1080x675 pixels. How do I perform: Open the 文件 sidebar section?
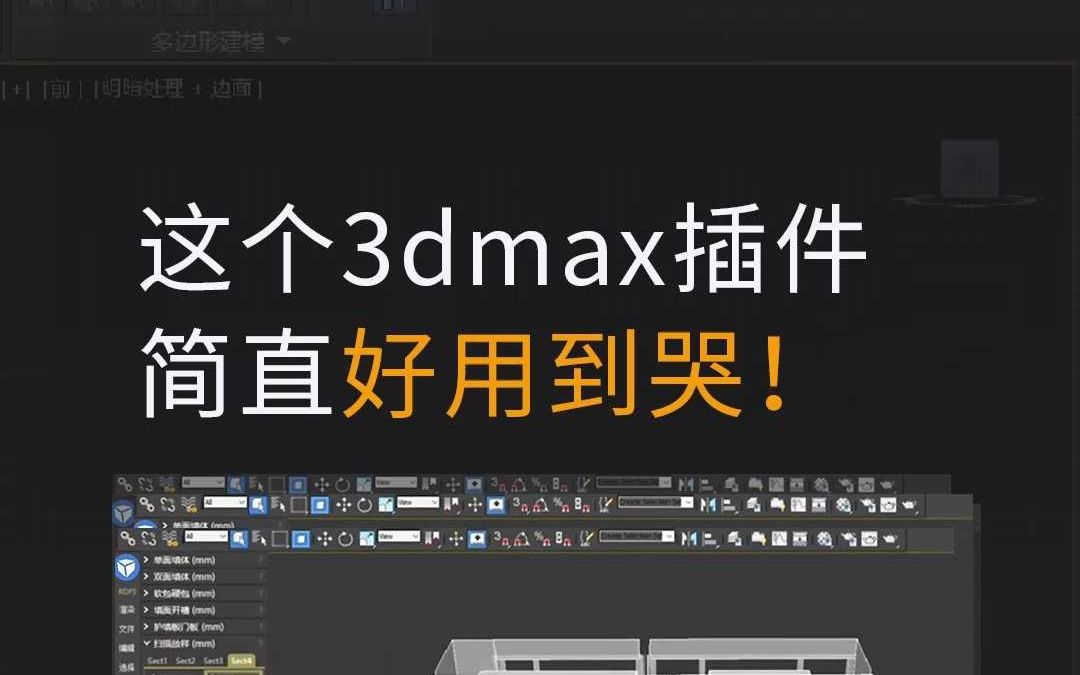tap(127, 629)
